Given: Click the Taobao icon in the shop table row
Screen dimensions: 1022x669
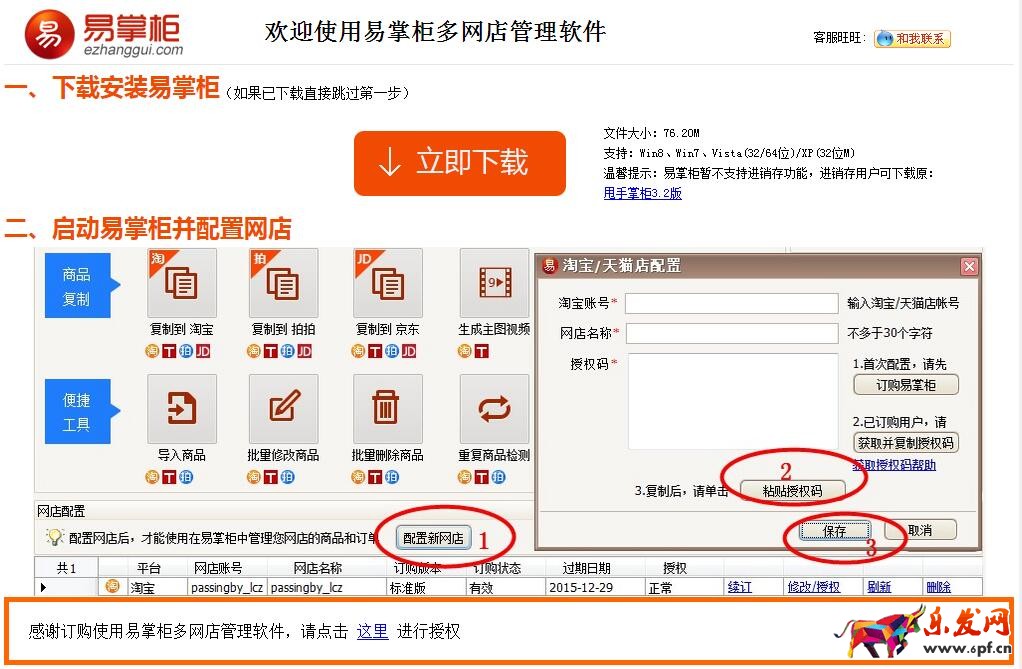Looking at the screenshot, I should 112,586.
